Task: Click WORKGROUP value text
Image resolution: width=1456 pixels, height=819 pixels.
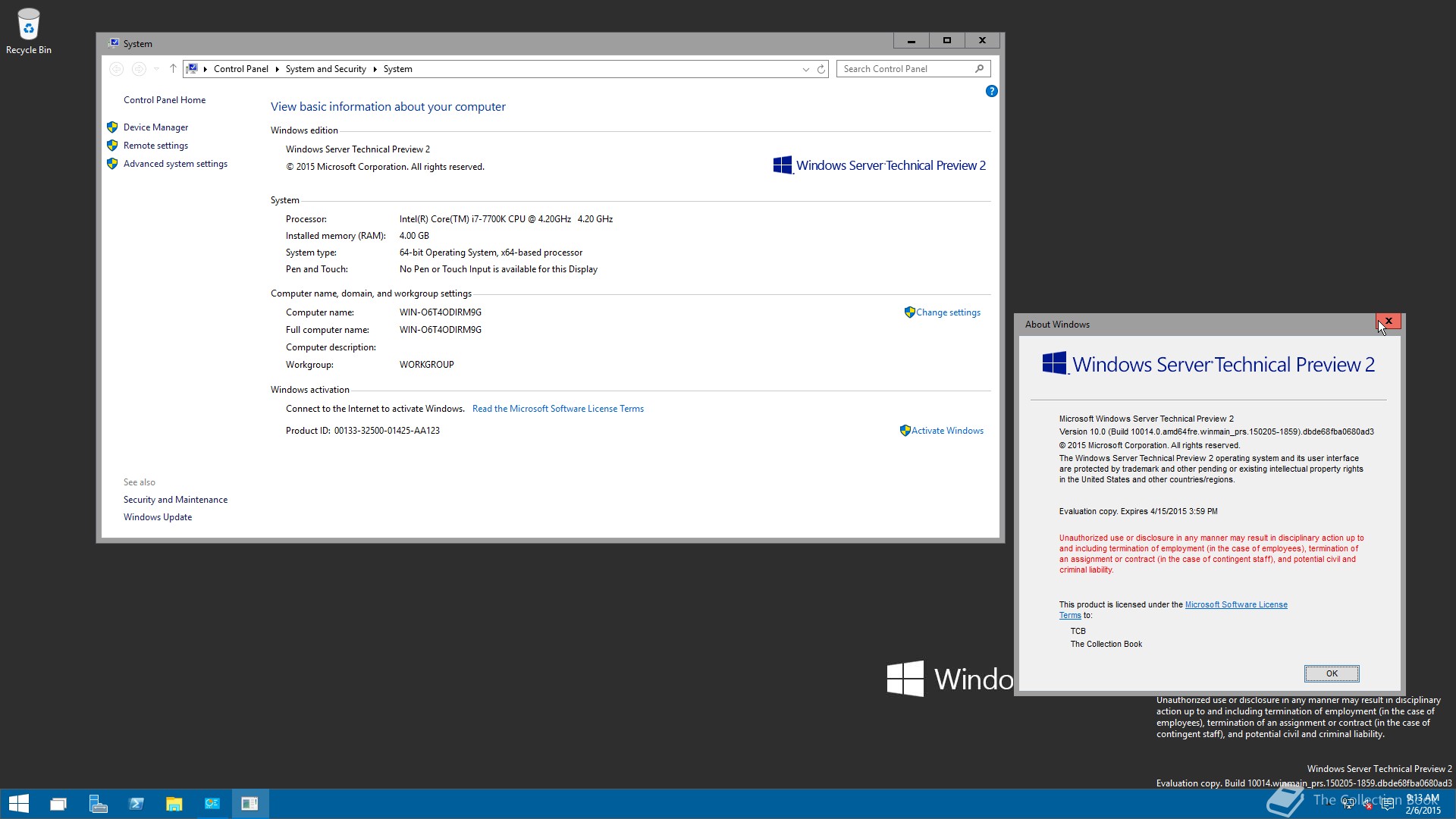Action: pyautogui.click(x=427, y=365)
